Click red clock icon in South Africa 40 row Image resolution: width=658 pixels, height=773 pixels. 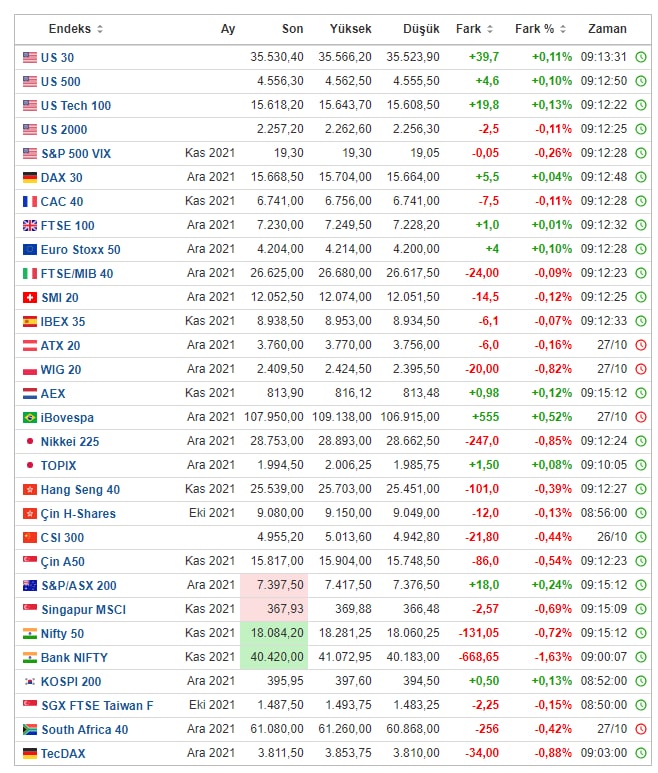coord(641,729)
